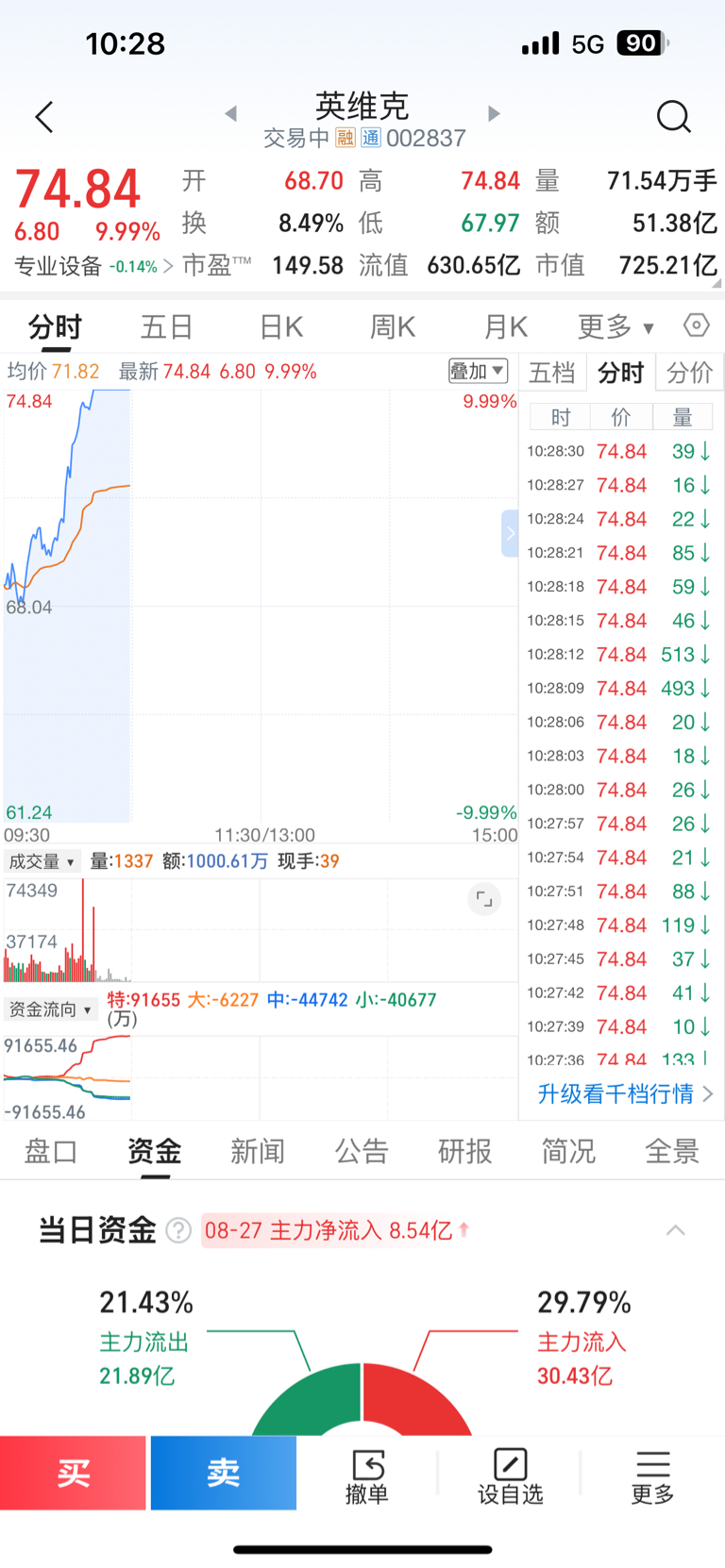Tap the 量 column header in trades
725x1568 pixels.
(x=683, y=417)
